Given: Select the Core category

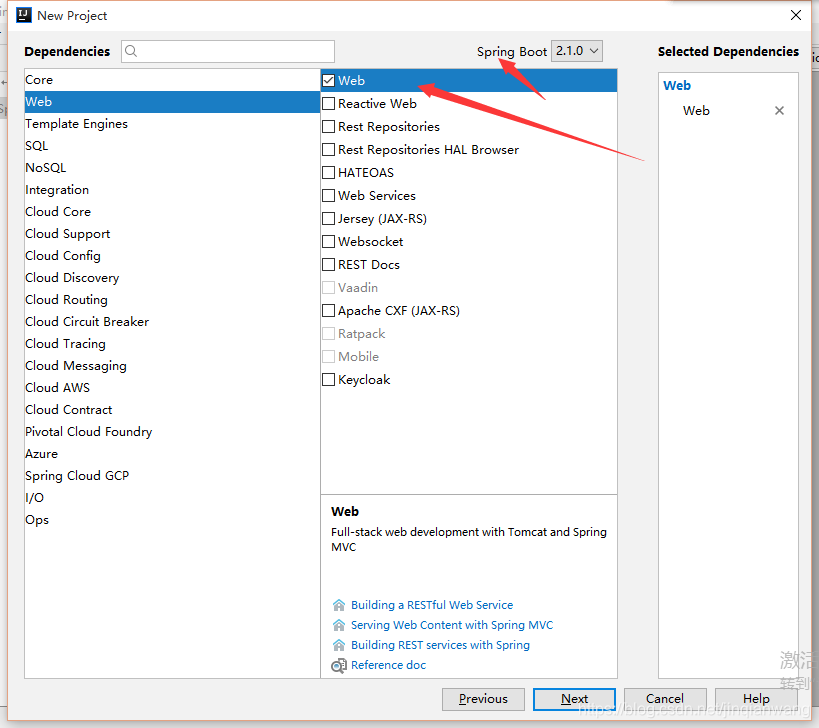Looking at the screenshot, I should point(172,80).
